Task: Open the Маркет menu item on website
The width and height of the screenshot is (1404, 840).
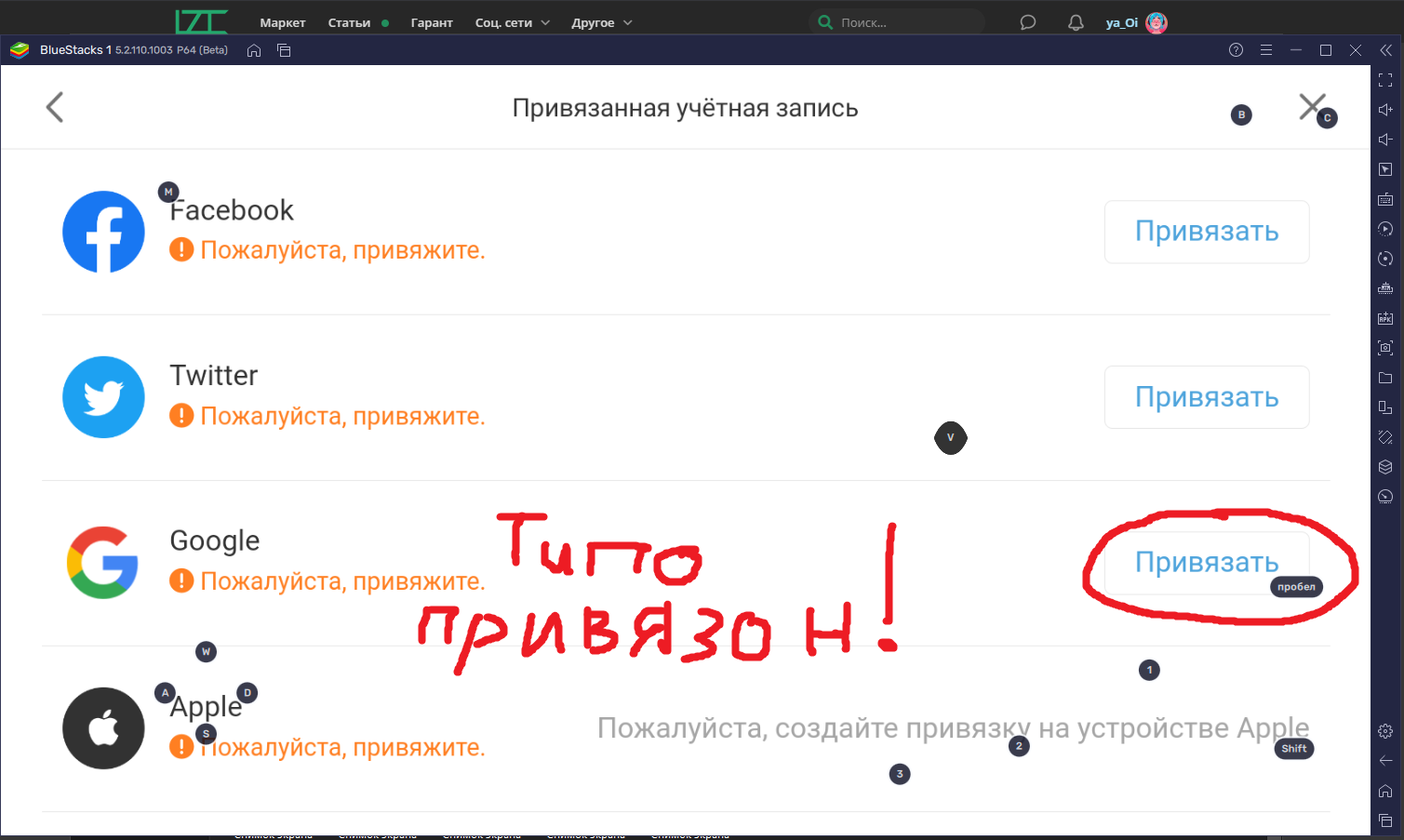Action: (x=283, y=22)
